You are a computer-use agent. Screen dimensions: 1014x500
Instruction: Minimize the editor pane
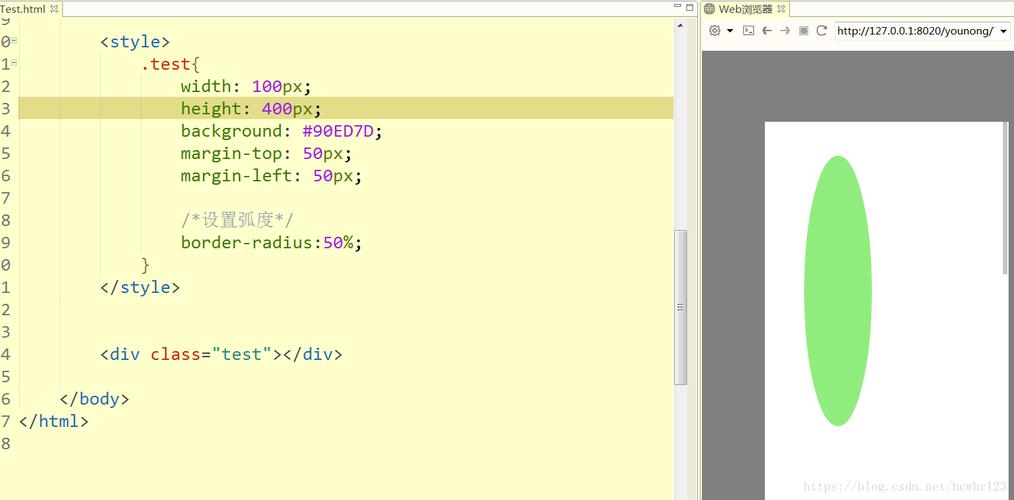pyautogui.click(x=676, y=8)
